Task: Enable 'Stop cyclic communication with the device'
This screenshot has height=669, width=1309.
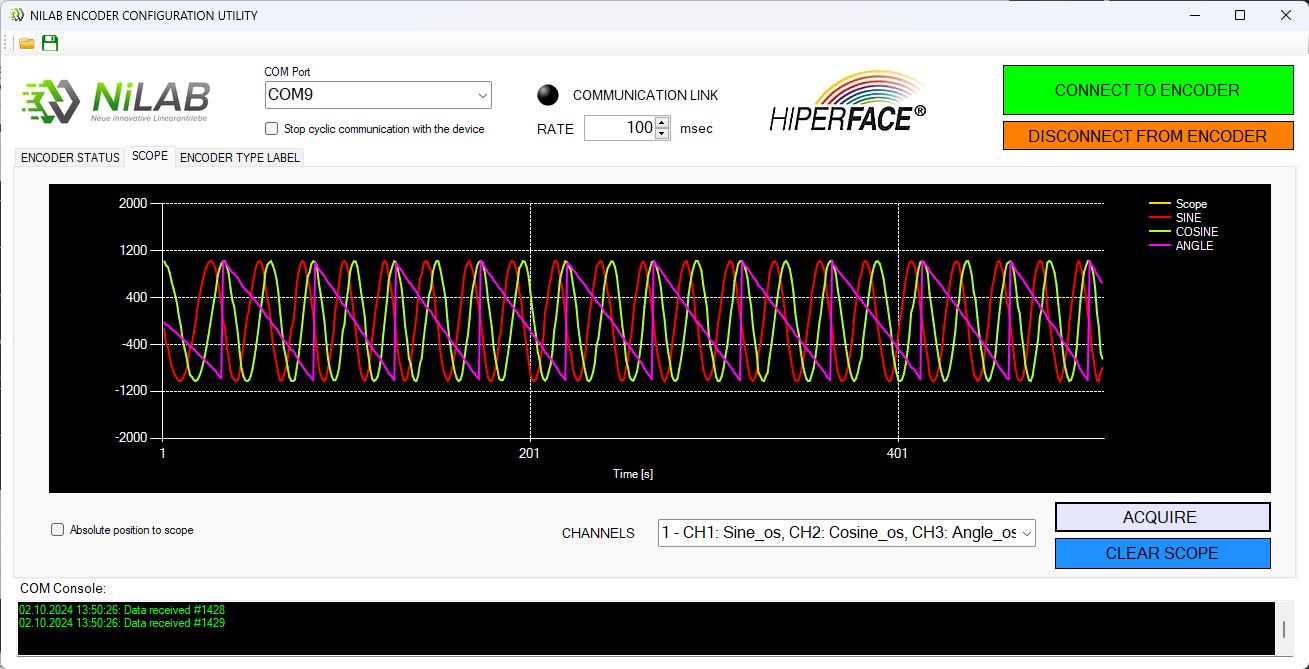Action: coord(270,128)
